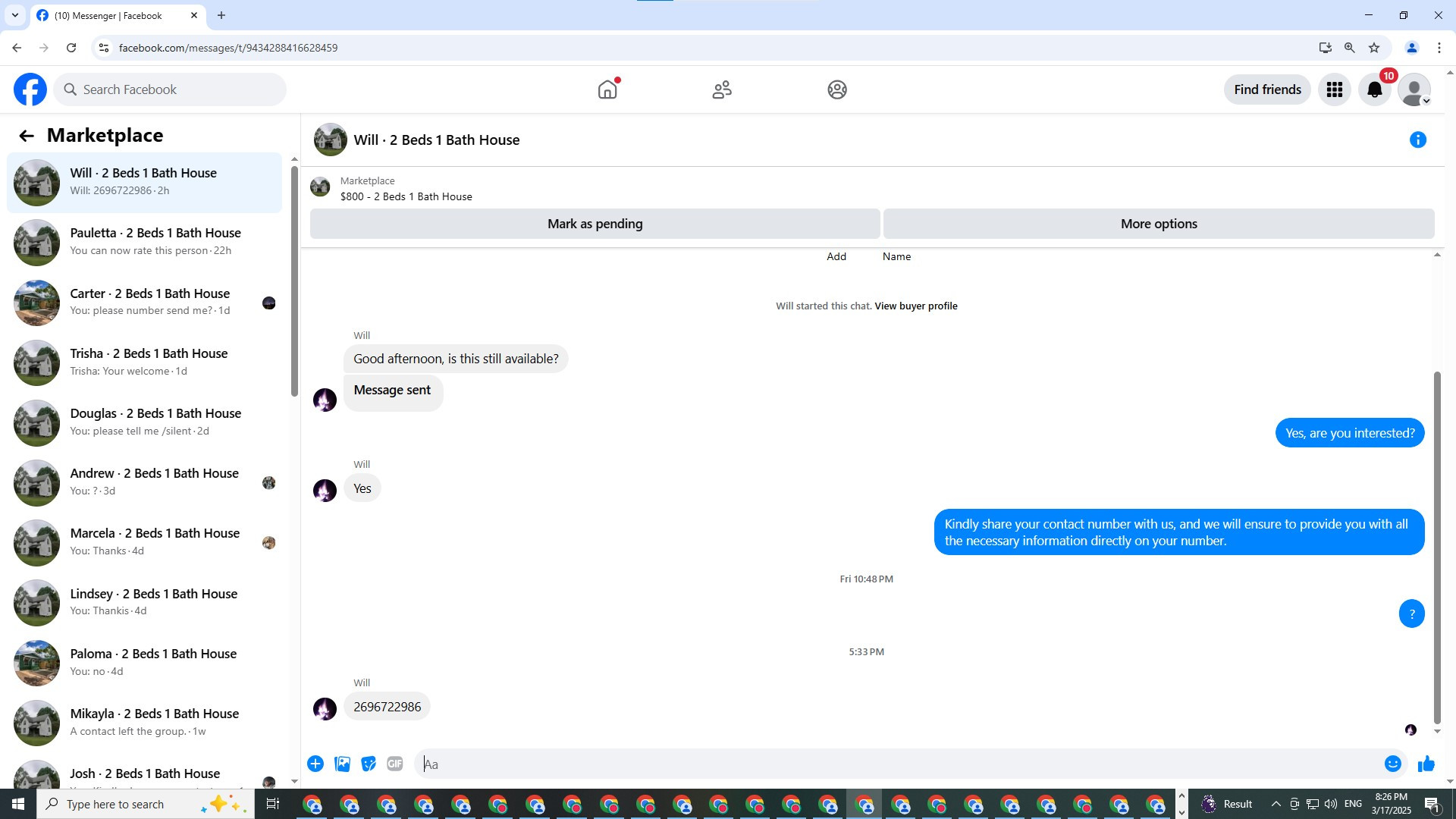Open Marcela conversation
This screenshot has height=819, width=1456.
click(144, 542)
